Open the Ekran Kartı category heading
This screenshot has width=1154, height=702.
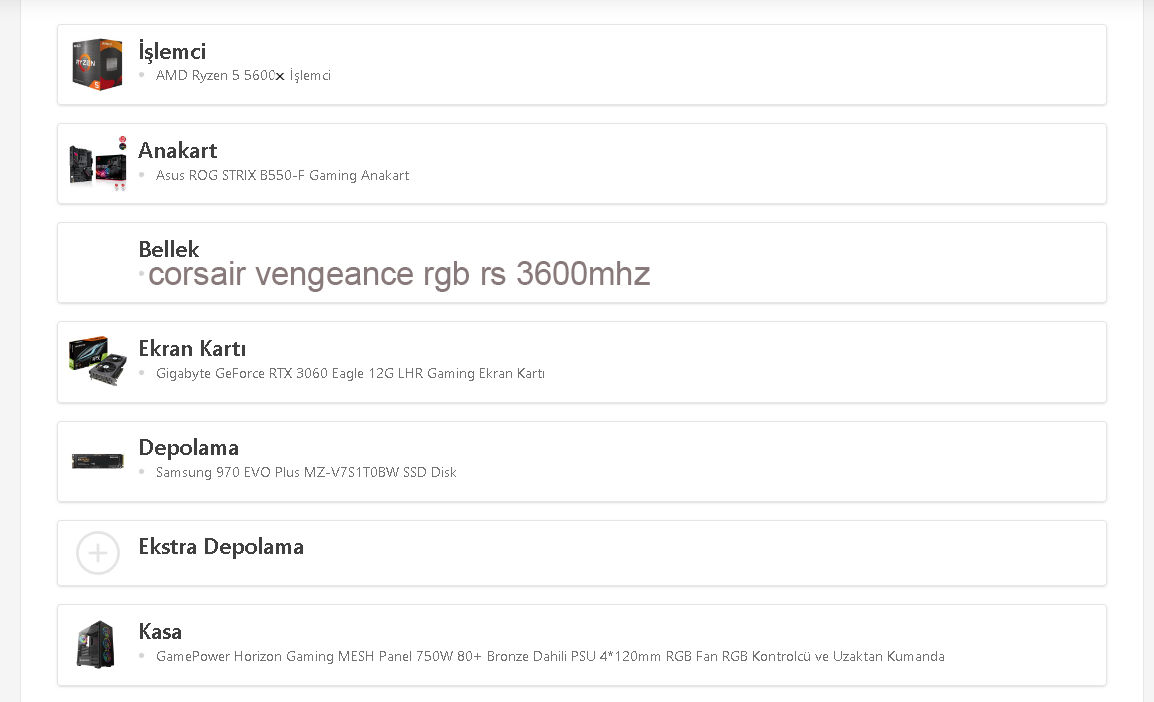click(192, 348)
